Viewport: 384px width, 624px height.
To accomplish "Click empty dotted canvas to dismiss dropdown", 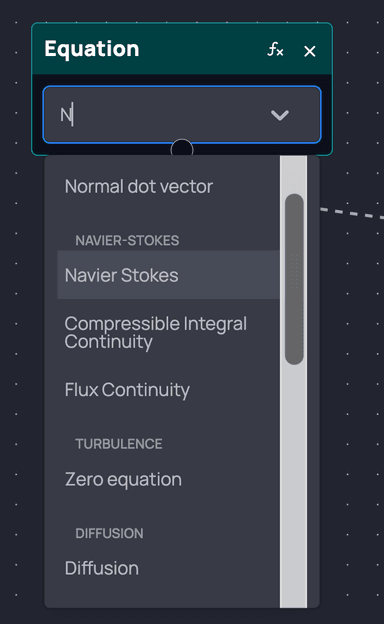I will pyautogui.click(x=354, y=398).
